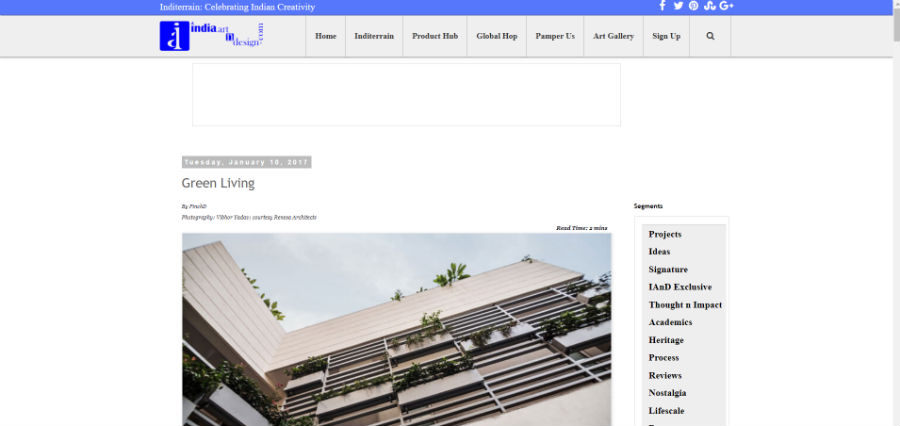This screenshot has width=900, height=426.
Task: Open the Projects segment link
Action: [x=665, y=234]
